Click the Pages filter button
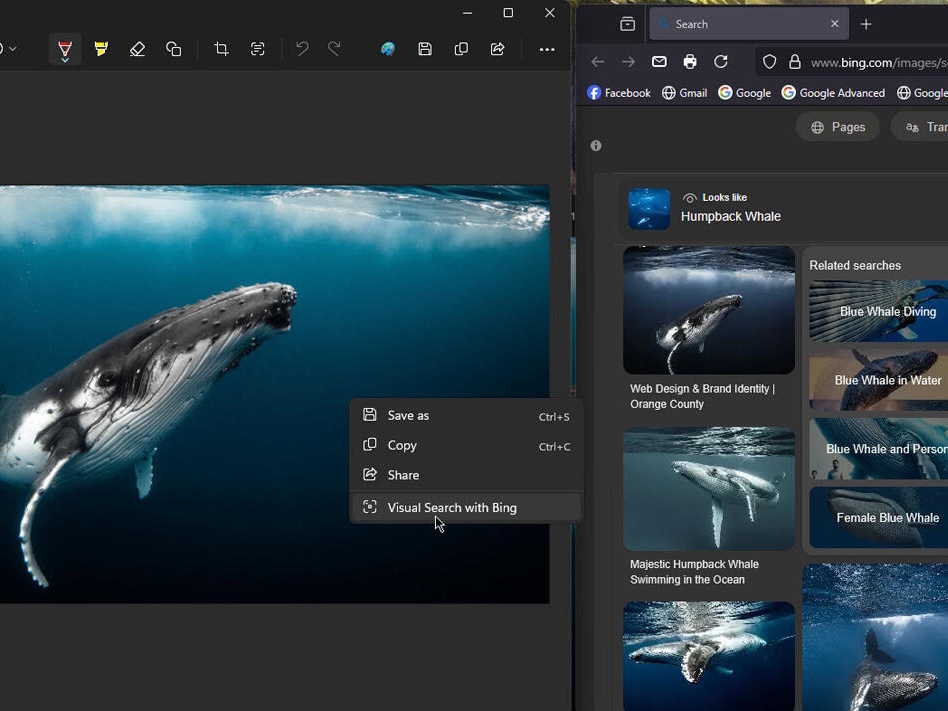Image resolution: width=948 pixels, height=711 pixels. pyautogui.click(x=838, y=127)
